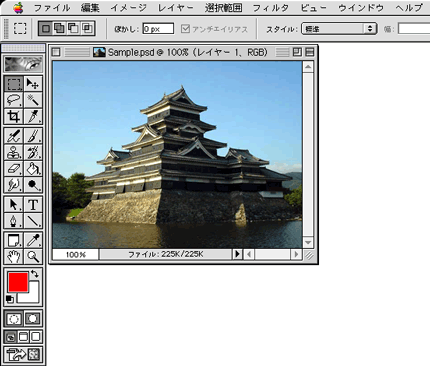Click the red foreground color swatch

pyautogui.click(x=18, y=282)
